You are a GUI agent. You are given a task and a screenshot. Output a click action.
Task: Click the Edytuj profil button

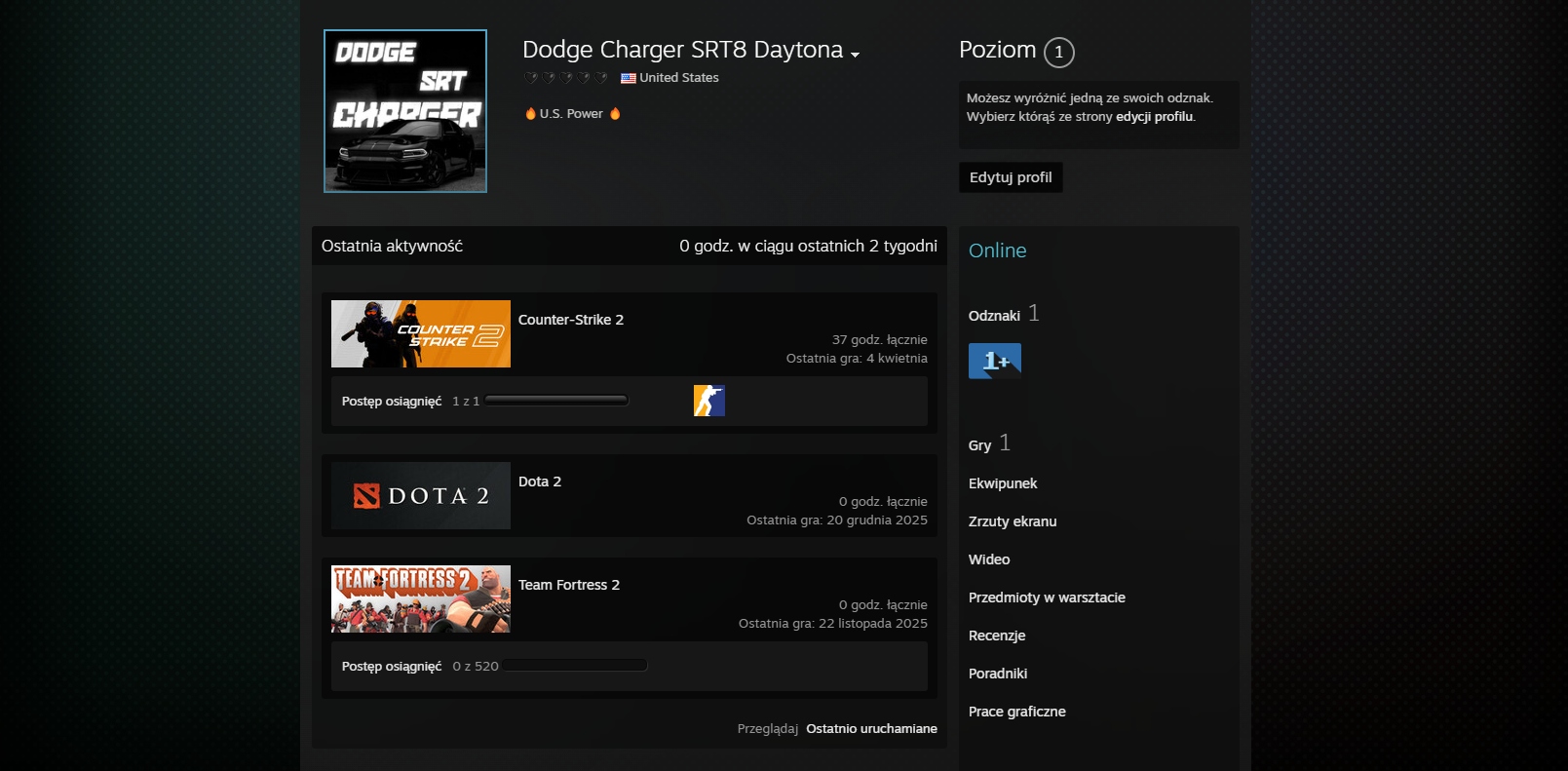[x=1011, y=177]
